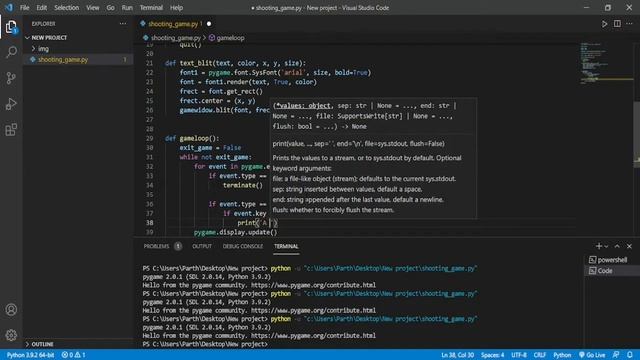This screenshot has width=640, height=360.
Task: Maximize the panel size chevron
Action: pyautogui.click(x=617, y=246)
